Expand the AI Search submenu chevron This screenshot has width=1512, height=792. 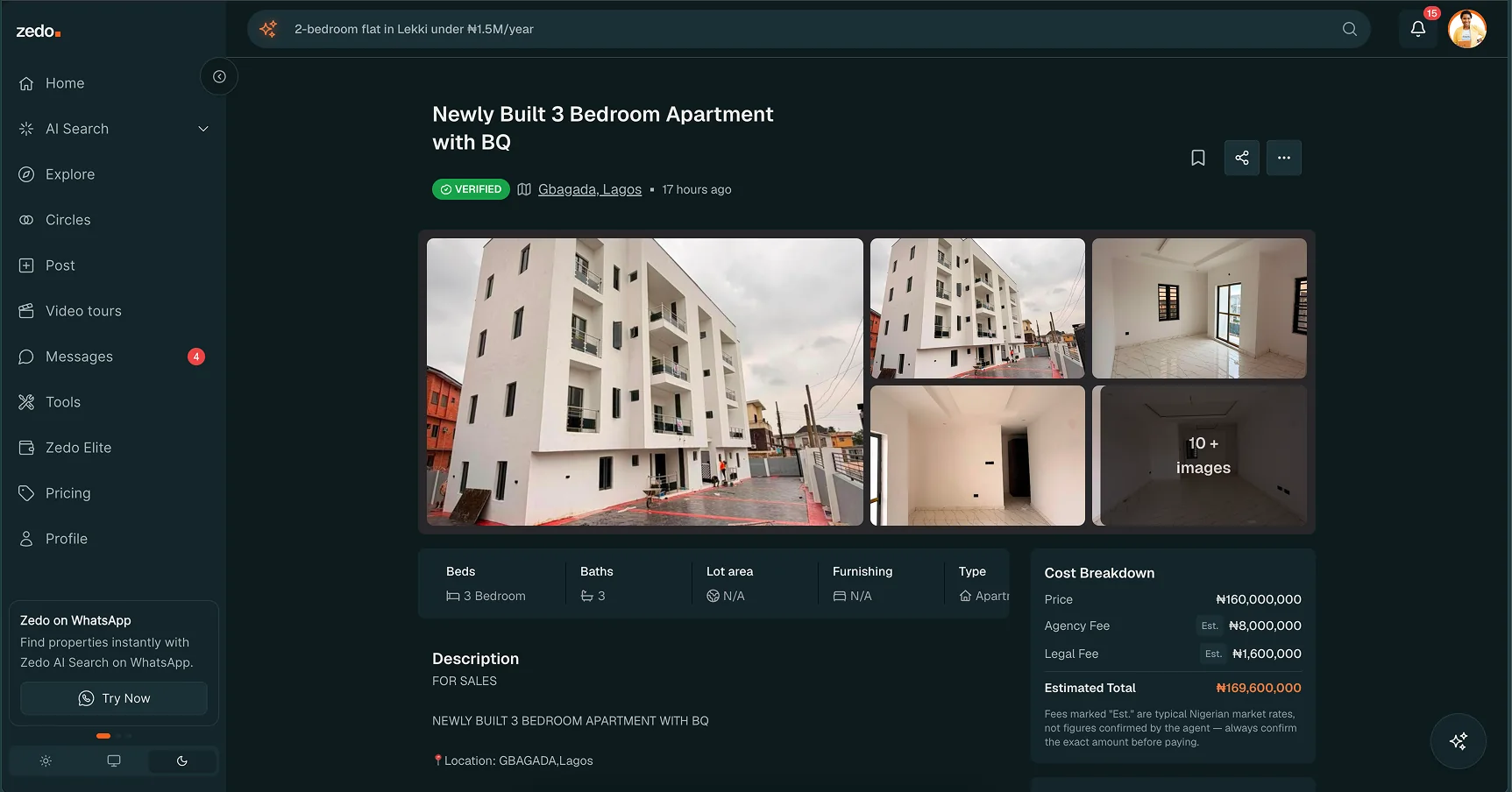point(203,129)
